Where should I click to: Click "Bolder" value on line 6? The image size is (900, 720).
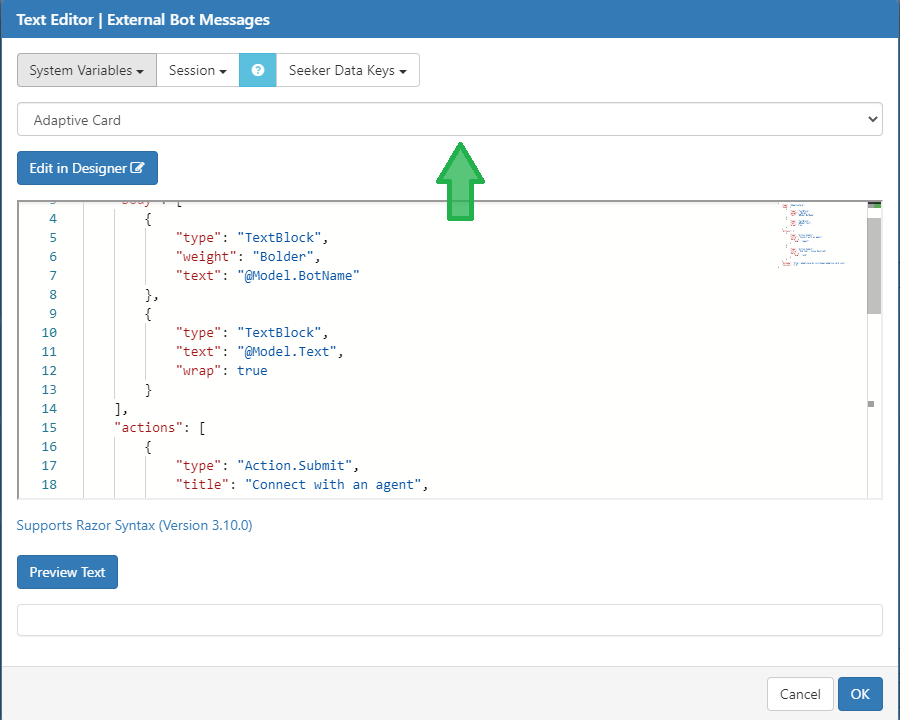coord(283,257)
